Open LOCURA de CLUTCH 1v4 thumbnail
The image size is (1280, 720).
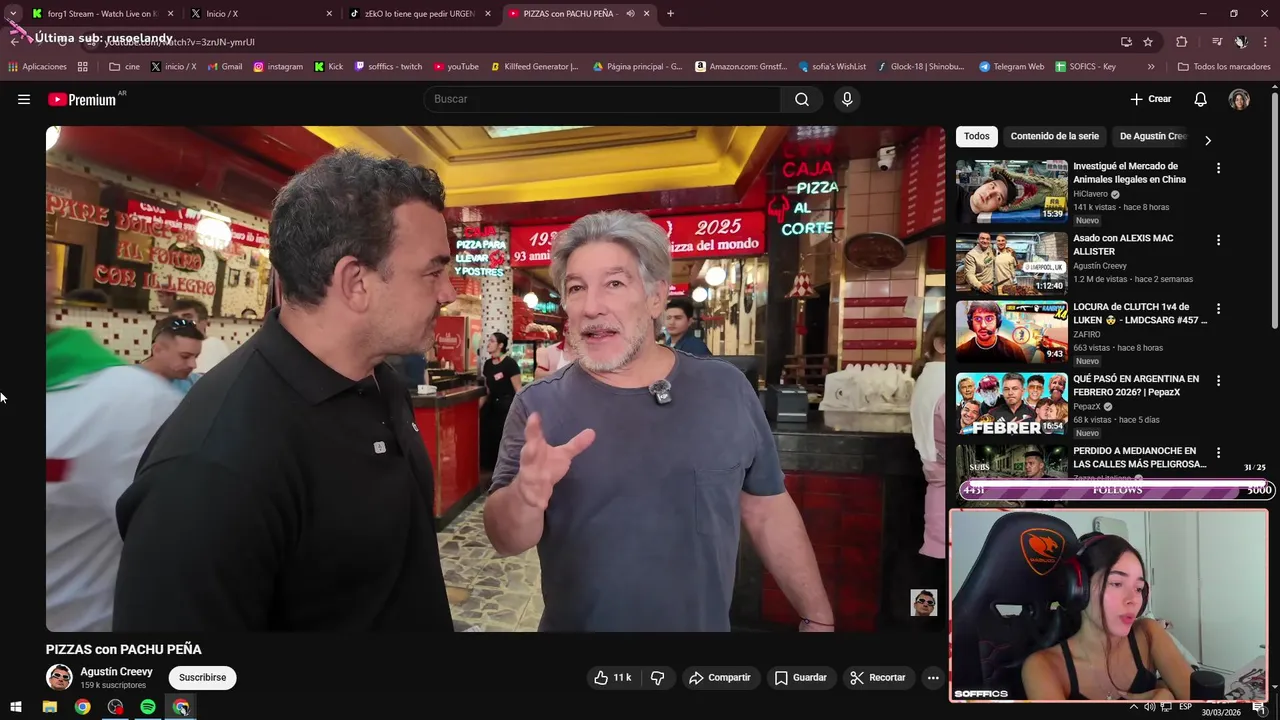pos(1012,332)
